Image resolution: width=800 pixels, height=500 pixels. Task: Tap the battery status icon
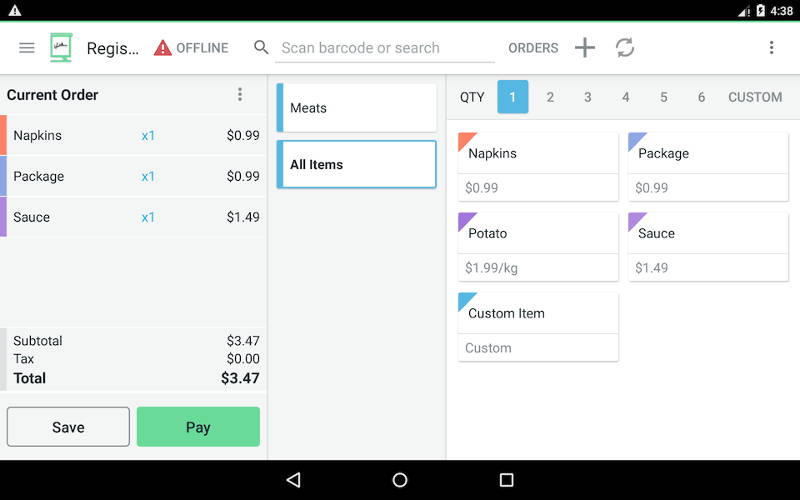click(761, 10)
